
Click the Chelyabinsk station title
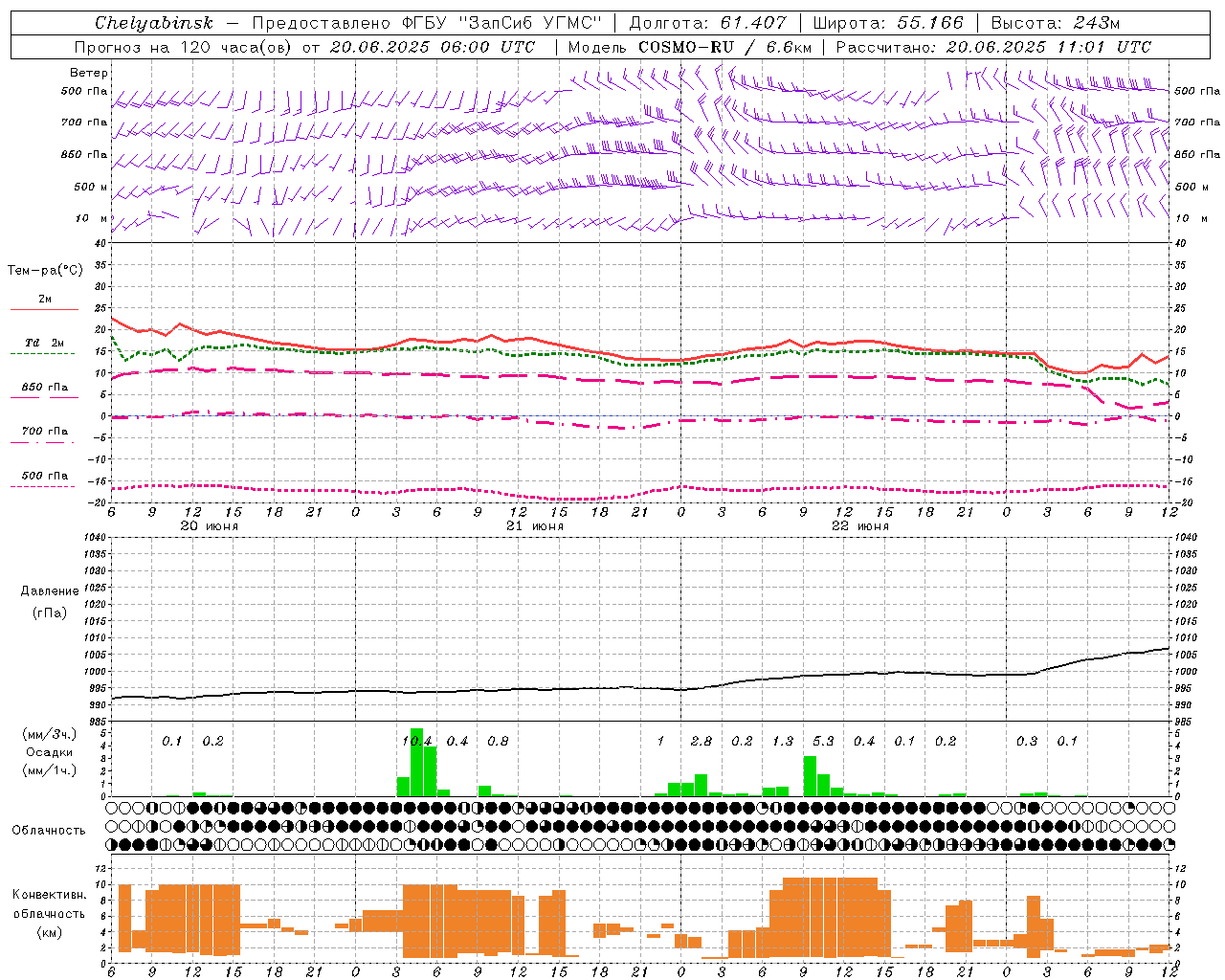point(154,23)
